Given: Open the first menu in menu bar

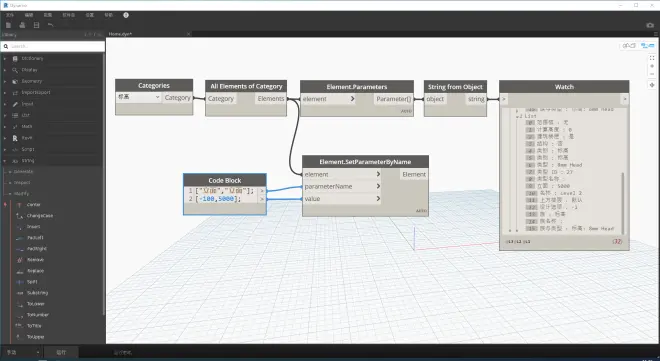Looking at the screenshot, I should tap(10, 15).
